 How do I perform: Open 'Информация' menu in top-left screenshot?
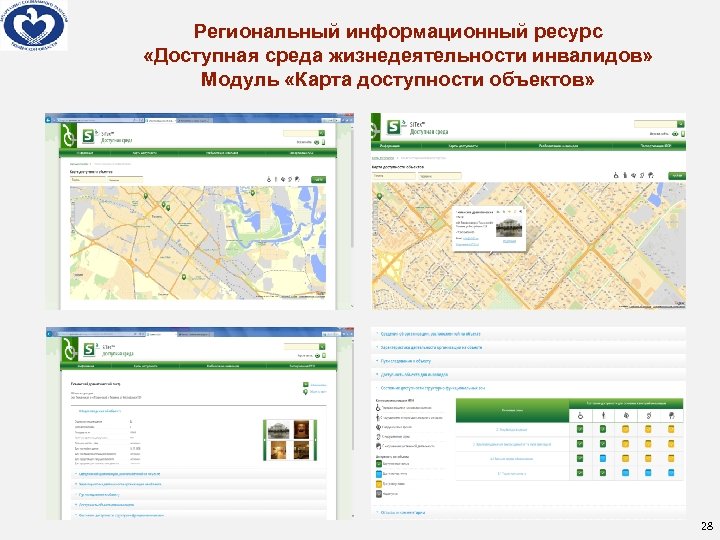tap(85, 153)
